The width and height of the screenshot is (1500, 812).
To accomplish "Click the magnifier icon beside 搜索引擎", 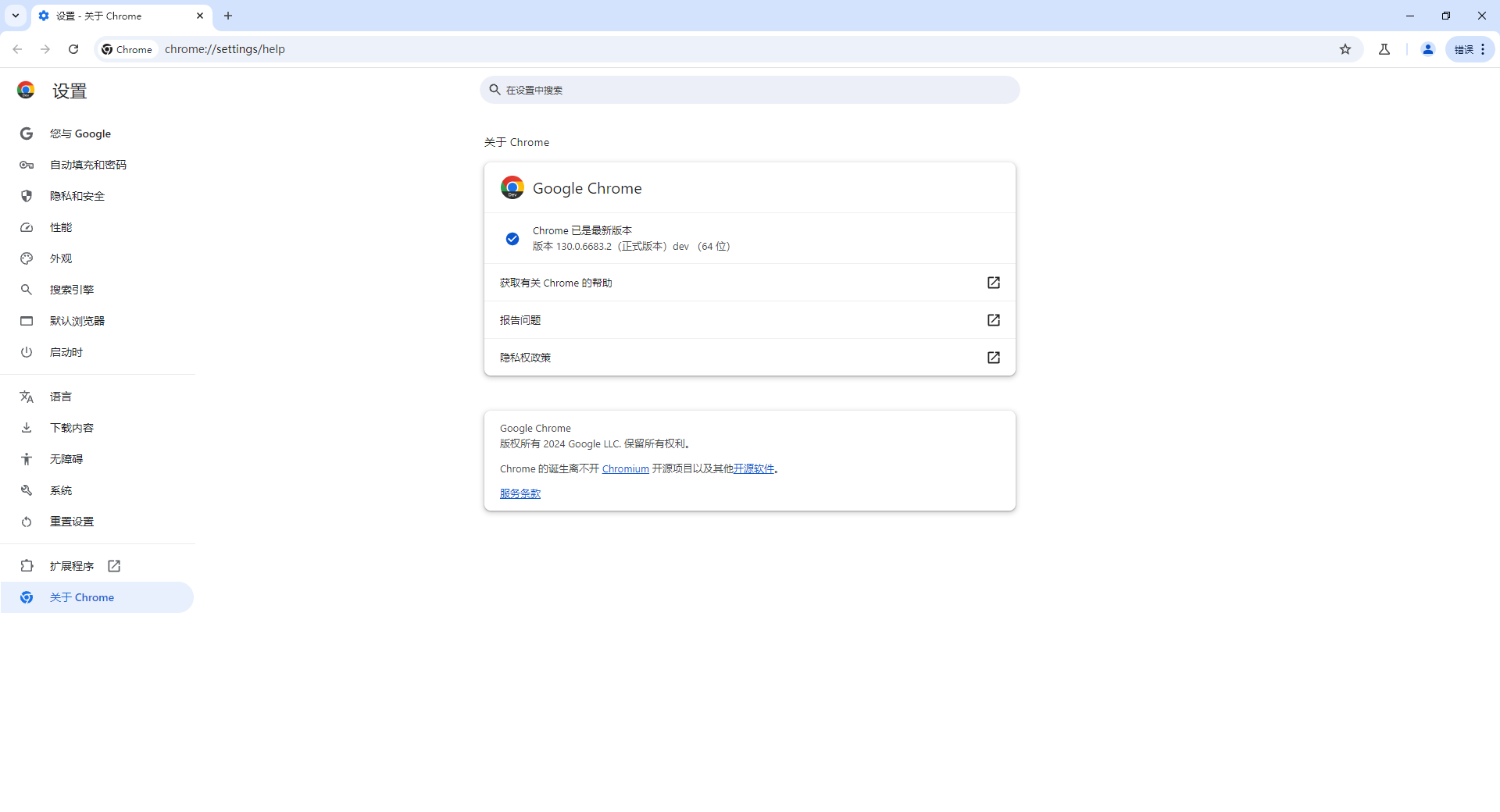I will (27, 290).
